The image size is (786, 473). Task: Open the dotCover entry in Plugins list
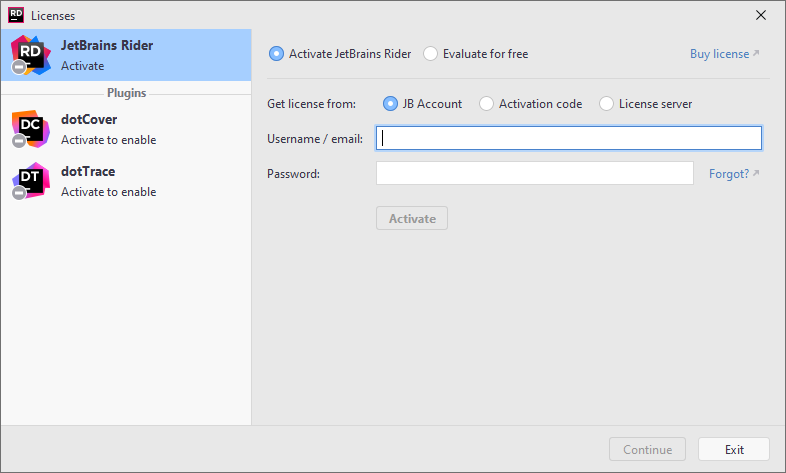[x=126, y=129]
